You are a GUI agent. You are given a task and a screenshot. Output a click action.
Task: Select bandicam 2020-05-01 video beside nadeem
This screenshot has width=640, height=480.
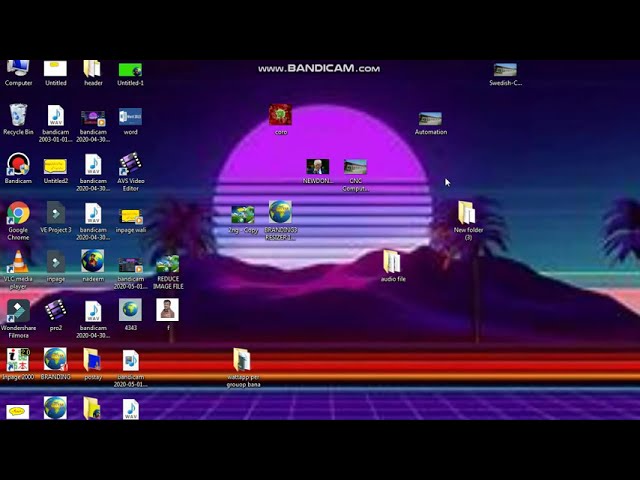click(x=131, y=273)
